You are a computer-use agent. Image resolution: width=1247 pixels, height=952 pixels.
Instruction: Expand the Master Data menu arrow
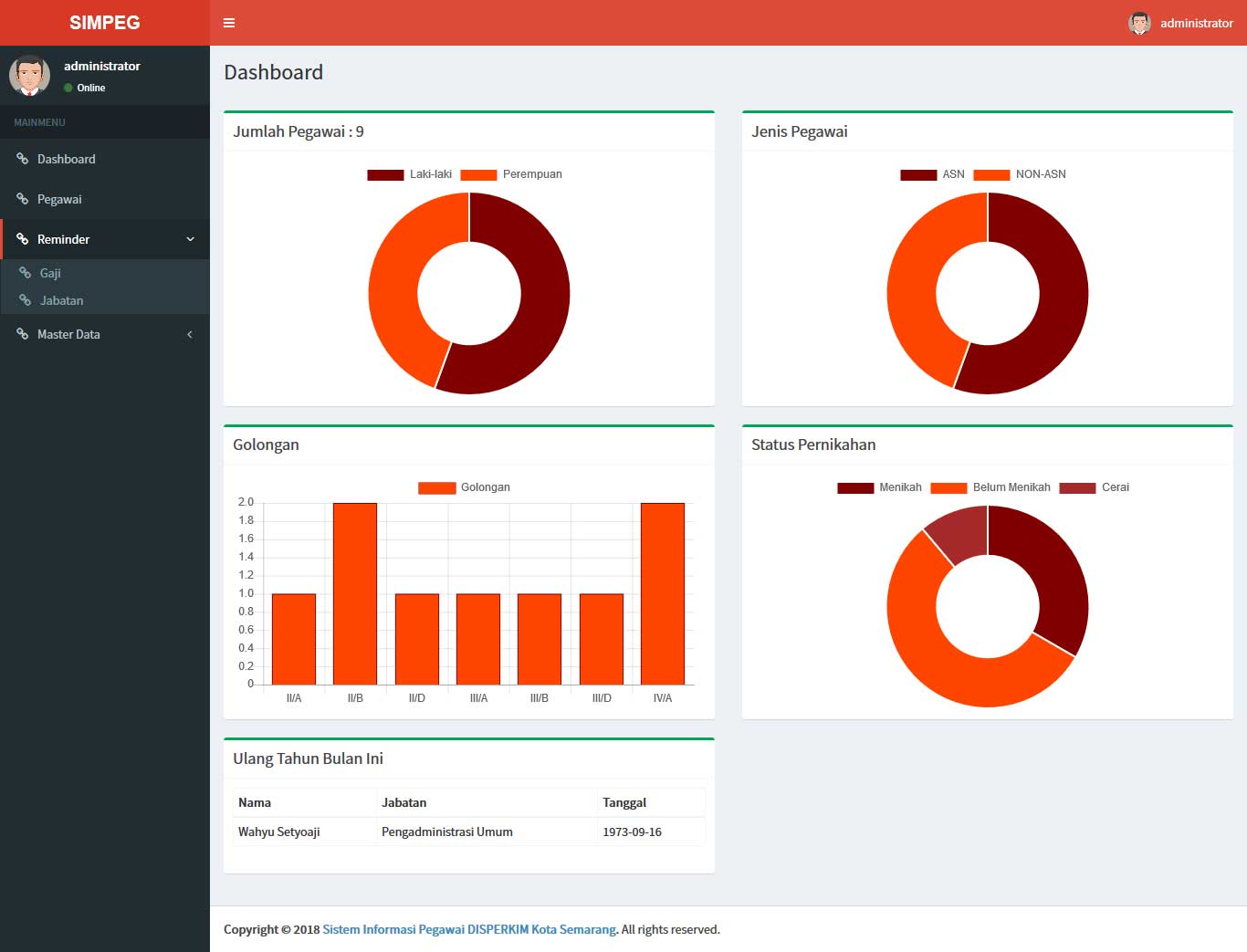[x=190, y=334]
